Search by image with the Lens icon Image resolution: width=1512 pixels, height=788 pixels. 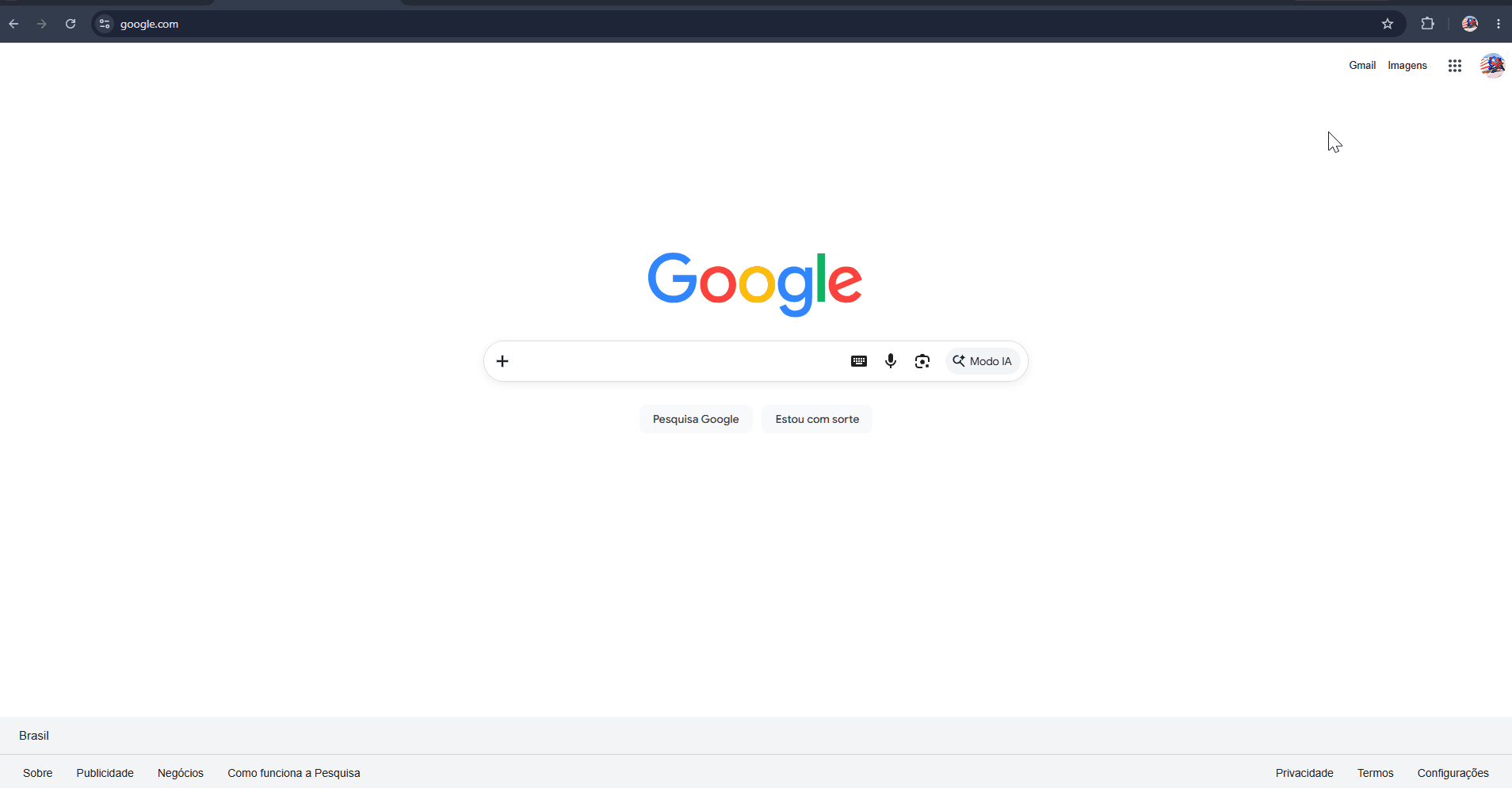pos(922,361)
